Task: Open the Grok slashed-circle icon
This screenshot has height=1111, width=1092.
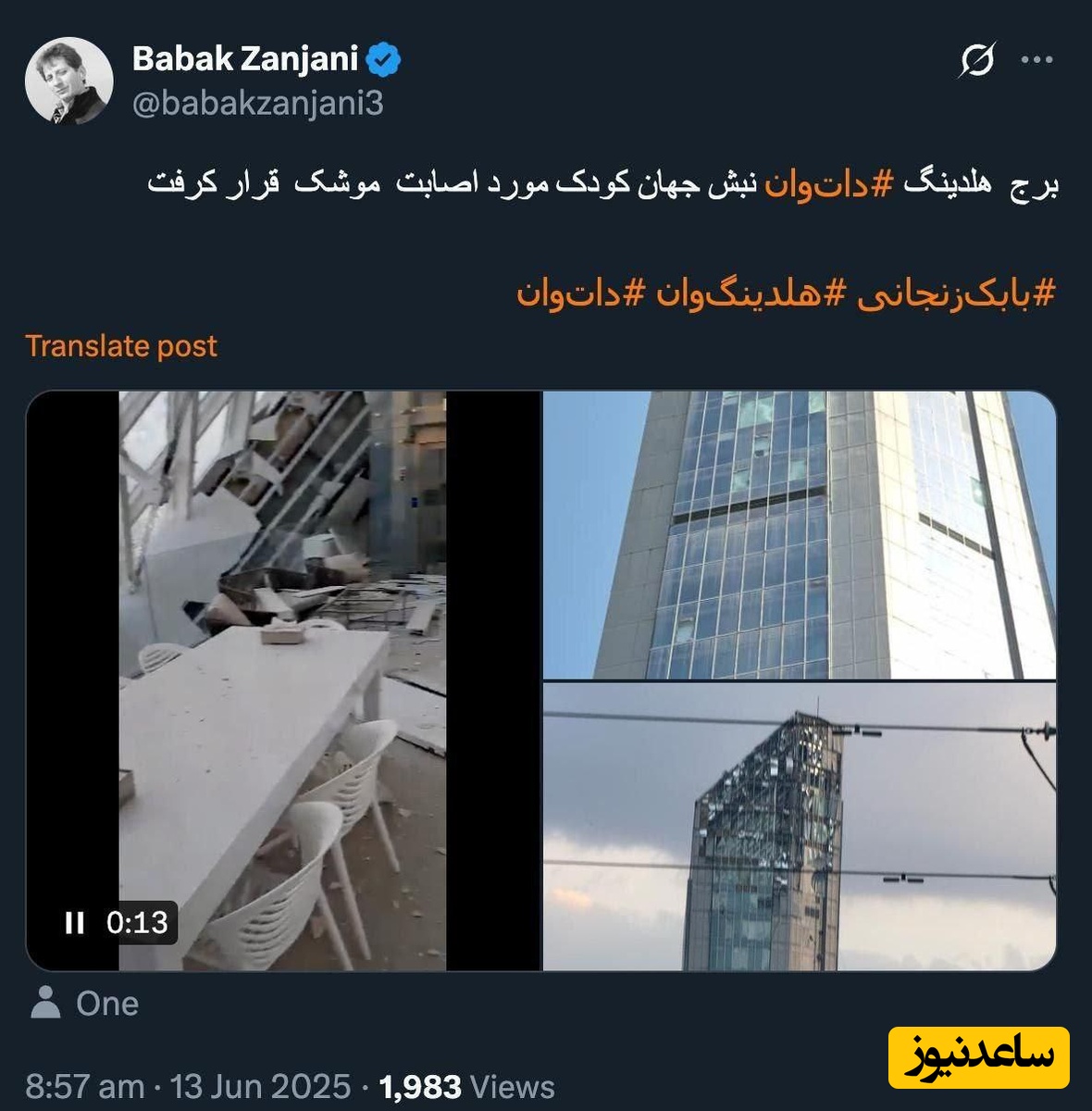Action: [x=977, y=60]
